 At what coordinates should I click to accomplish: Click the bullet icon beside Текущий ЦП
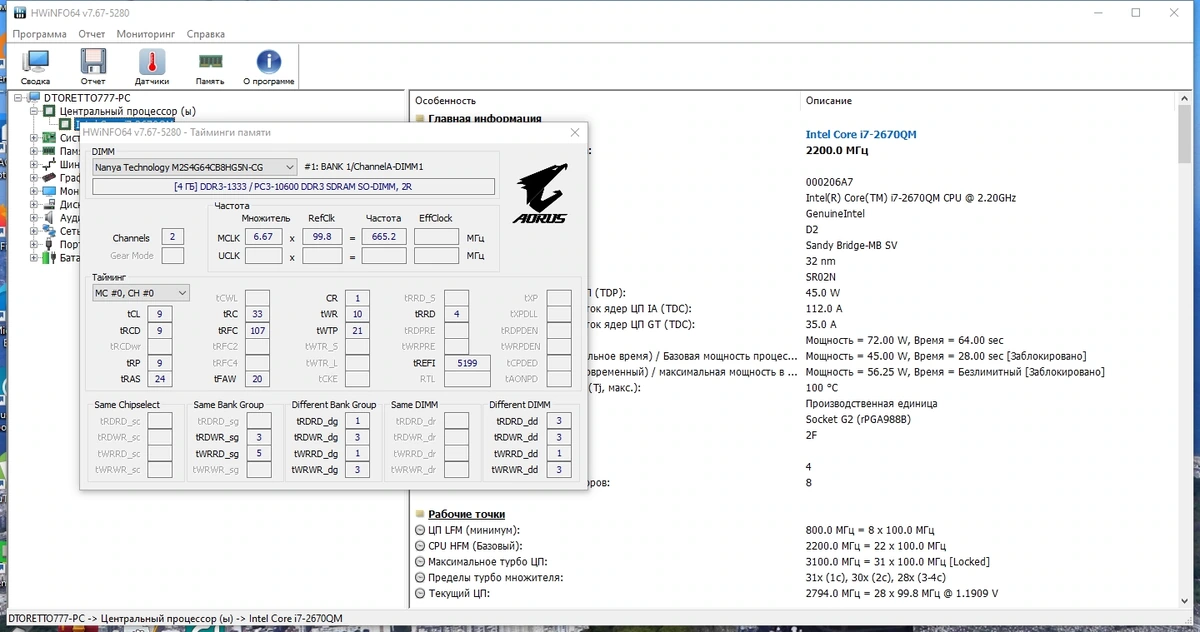(420, 594)
